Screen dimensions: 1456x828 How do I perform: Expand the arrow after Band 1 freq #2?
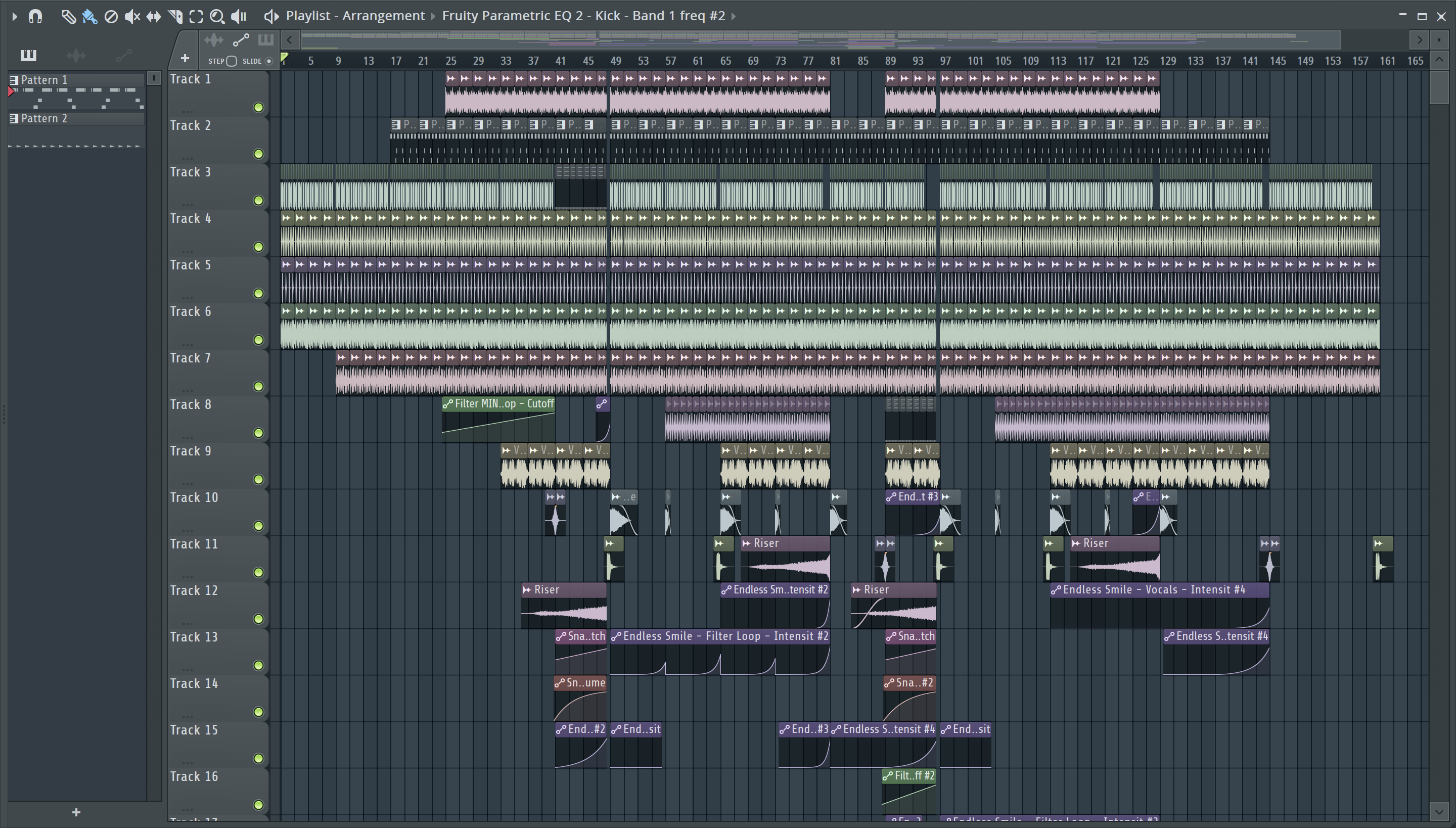click(x=734, y=17)
